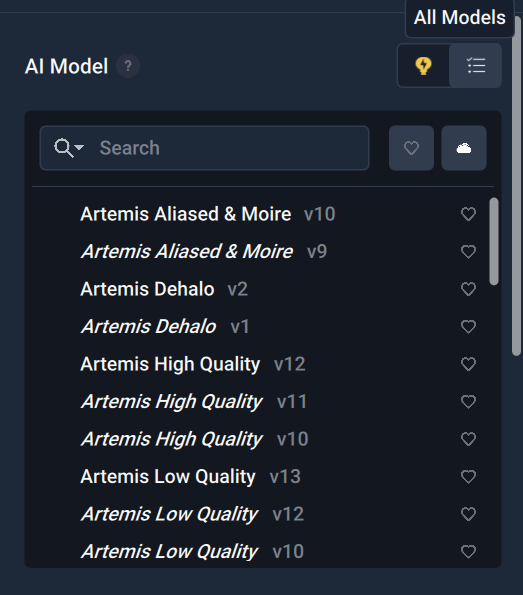The width and height of the screenshot is (523, 595).
Task: Favorite Artemis High Quality v10 heart
Action: (468, 439)
